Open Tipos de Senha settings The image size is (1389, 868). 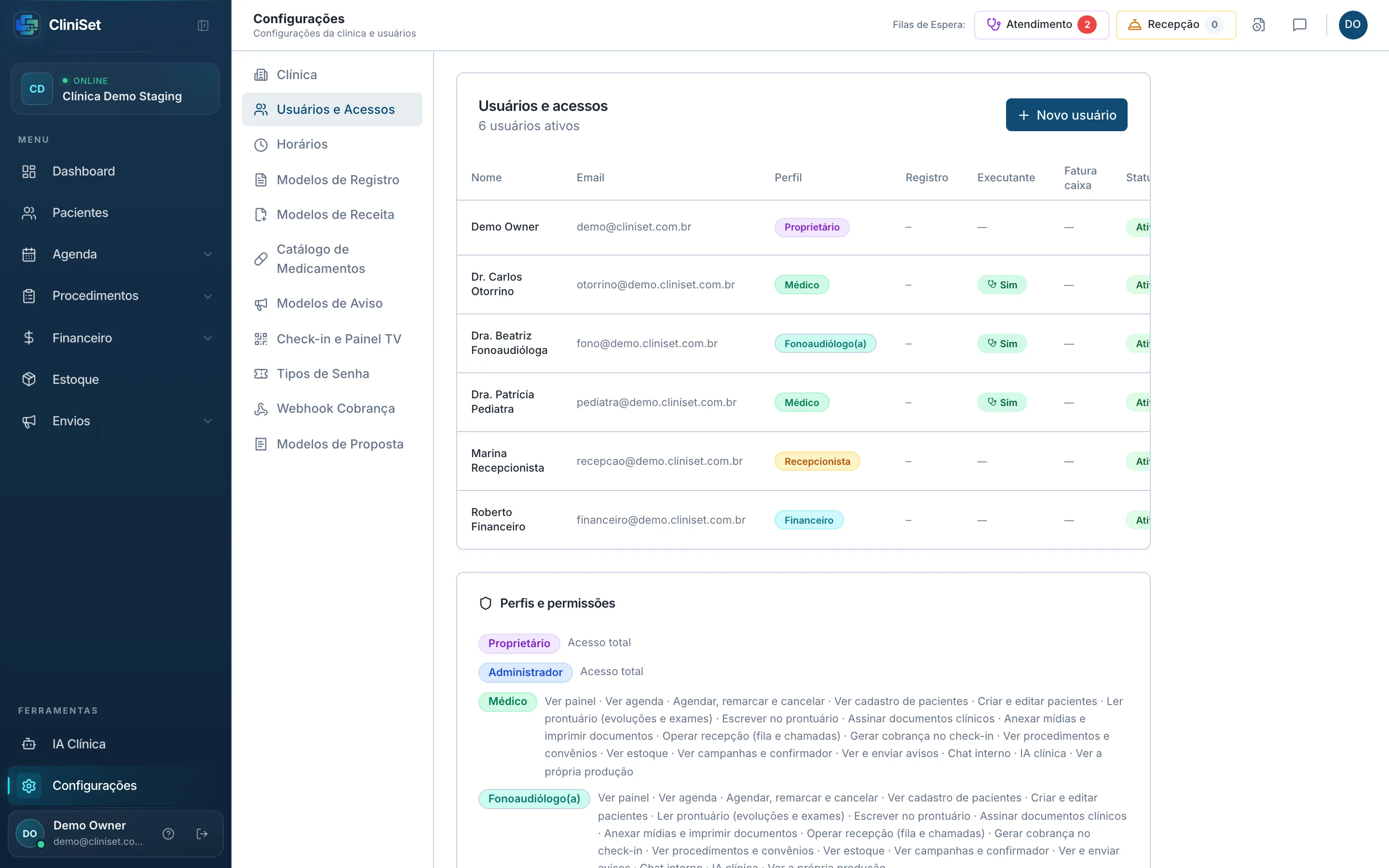[332, 374]
